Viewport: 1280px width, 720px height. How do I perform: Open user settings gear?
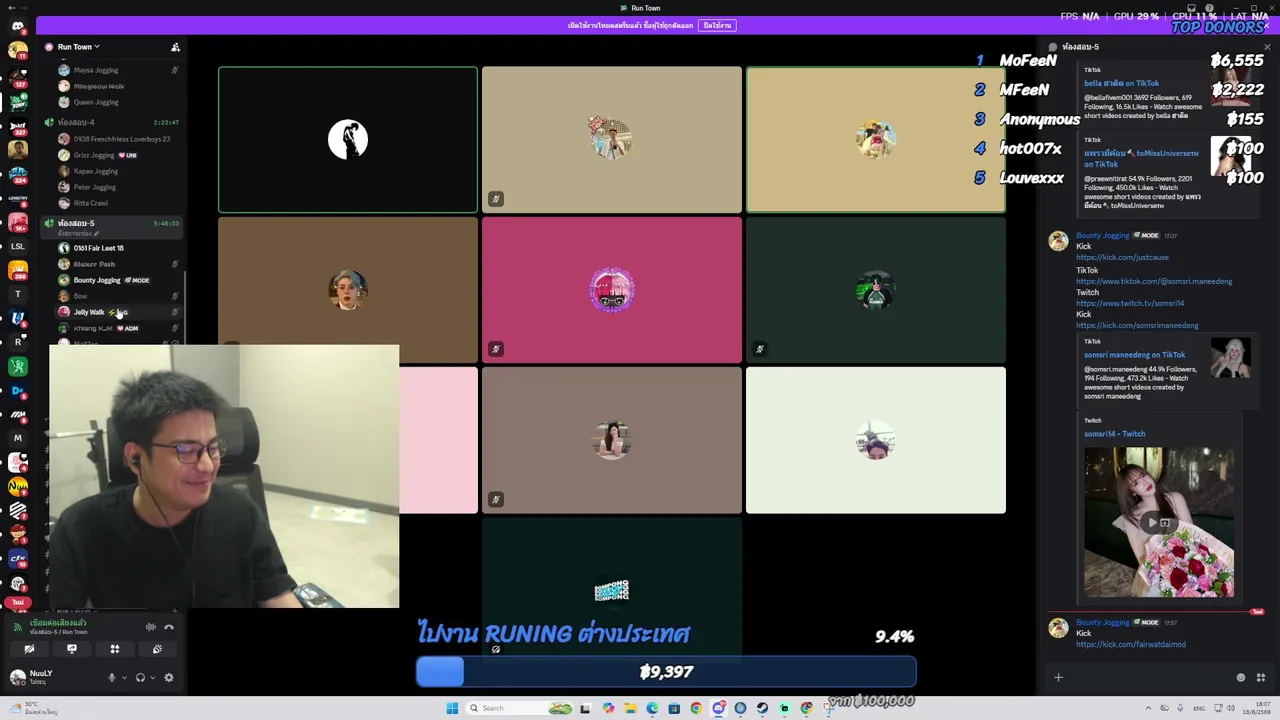tap(169, 677)
